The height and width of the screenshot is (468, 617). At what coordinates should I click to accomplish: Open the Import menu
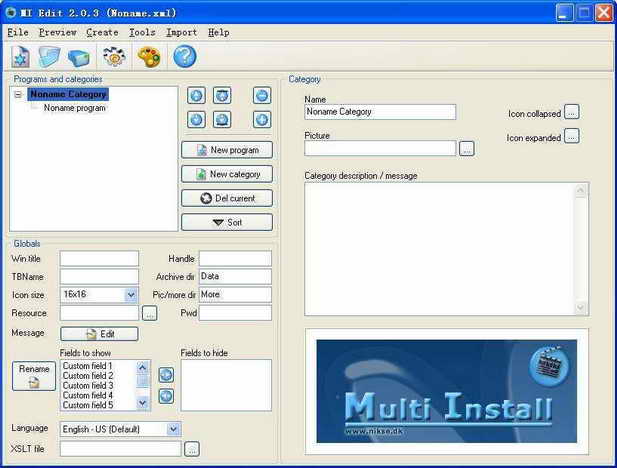[181, 32]
